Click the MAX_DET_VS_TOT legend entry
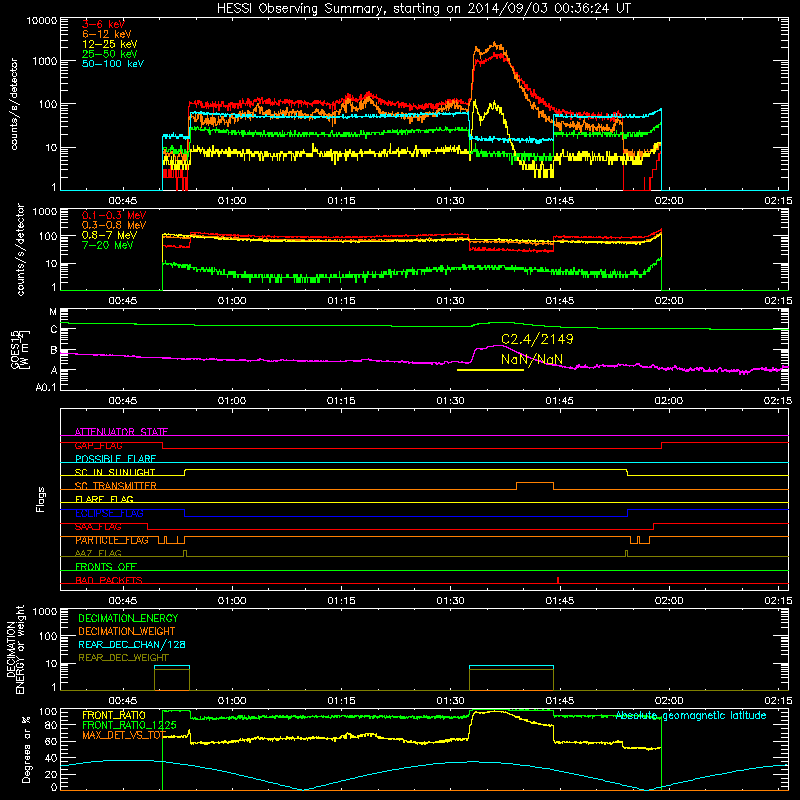The height and width of the screenshot is (800, 800). pyautogui.click(x=124, y=735)
